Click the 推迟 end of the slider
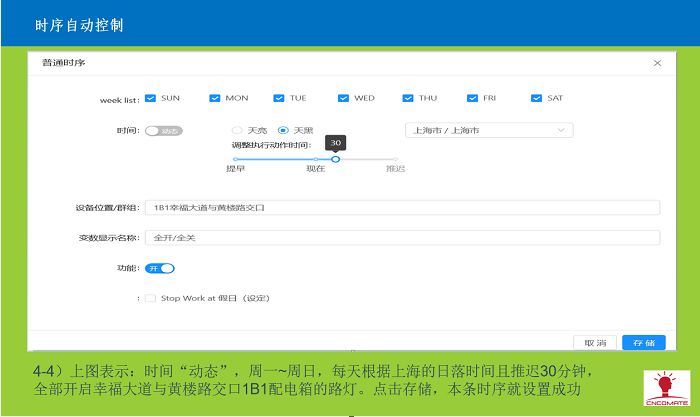 coord(396,159)
